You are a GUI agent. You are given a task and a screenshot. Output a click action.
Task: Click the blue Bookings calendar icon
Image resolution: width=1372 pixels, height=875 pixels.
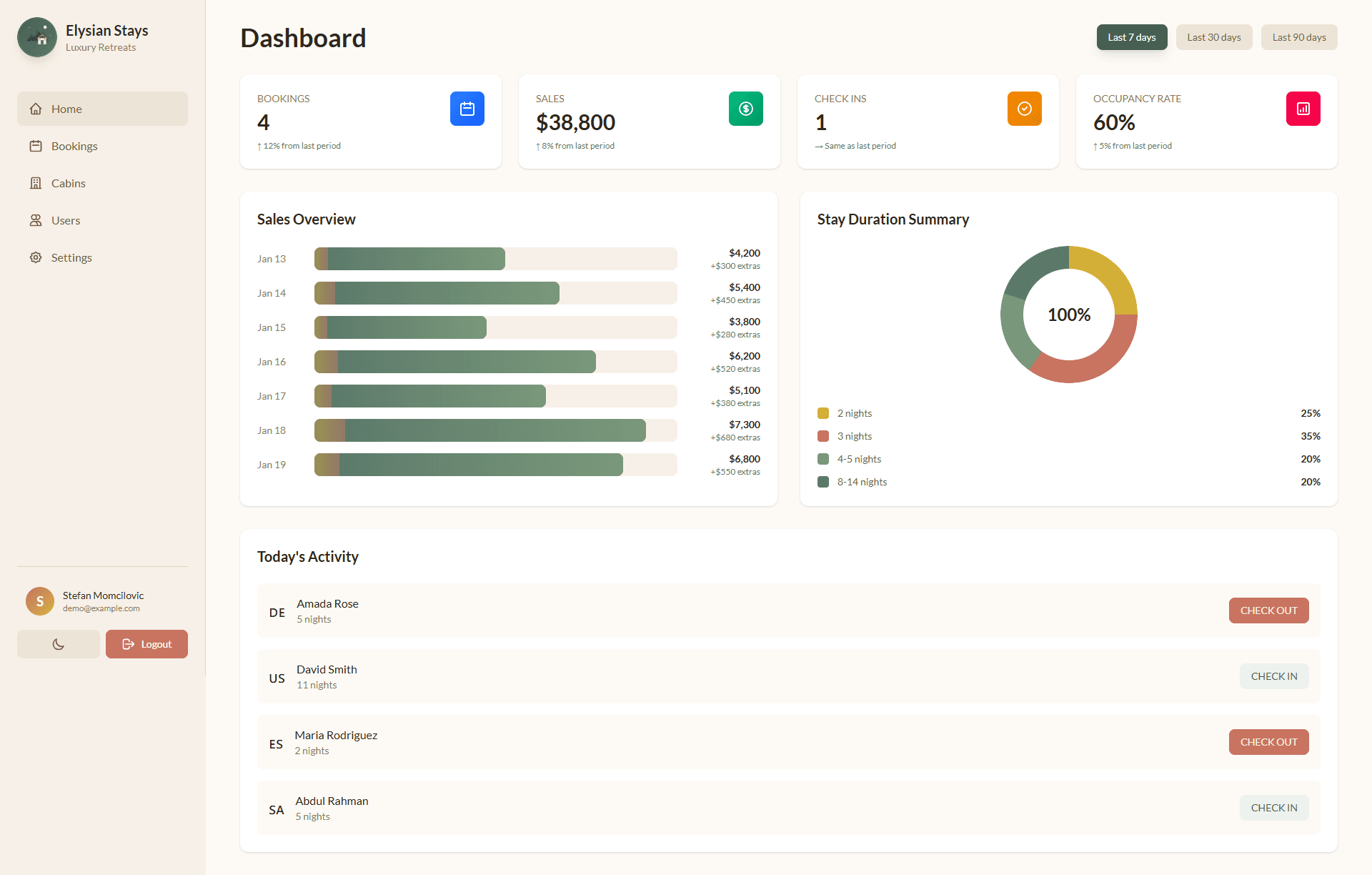point(467,109)
